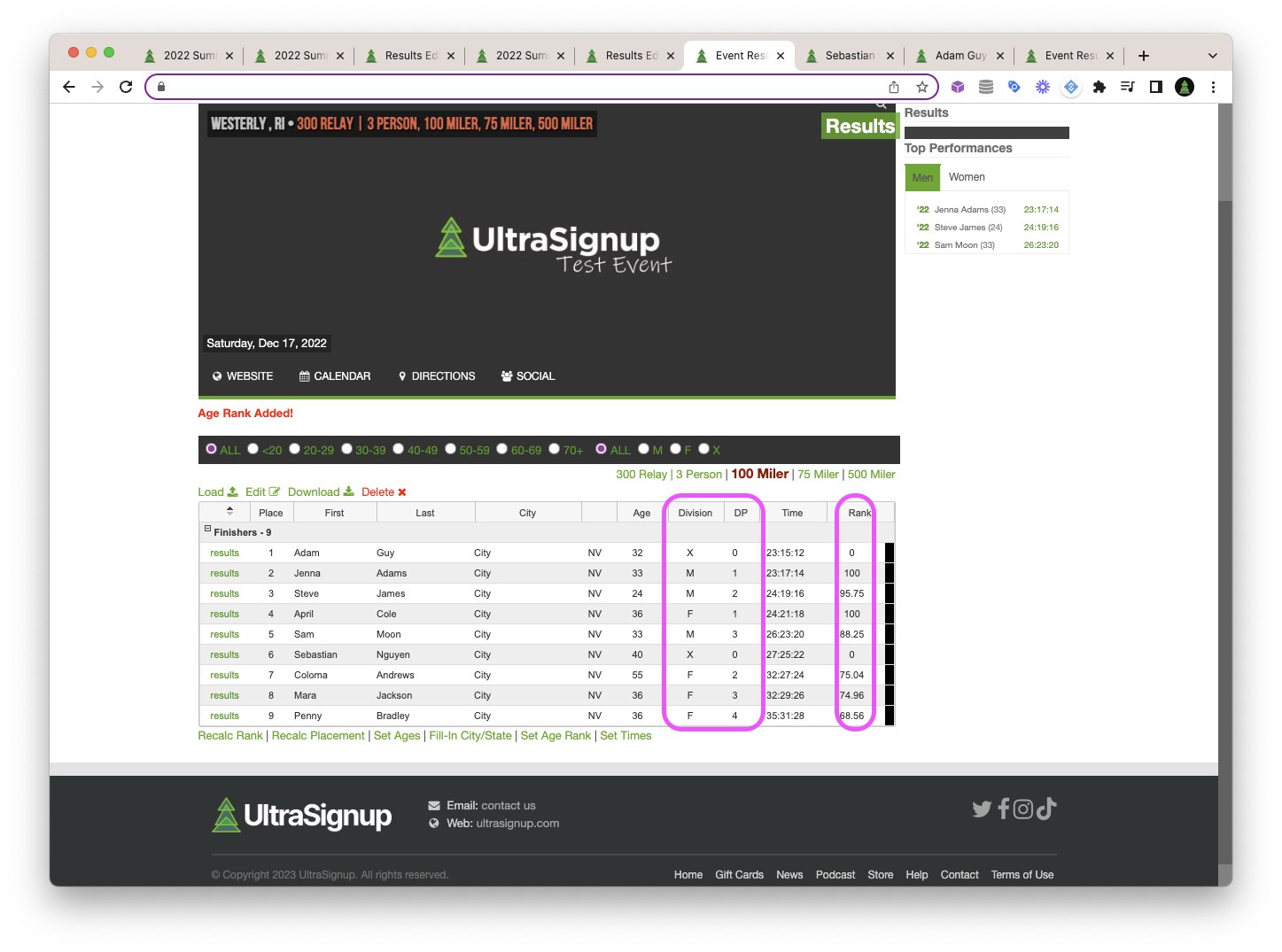The height and width of the screenshot is (952, 1282).
Task: Switch to the Sebastian browser tab
Action: pos(850,56)
